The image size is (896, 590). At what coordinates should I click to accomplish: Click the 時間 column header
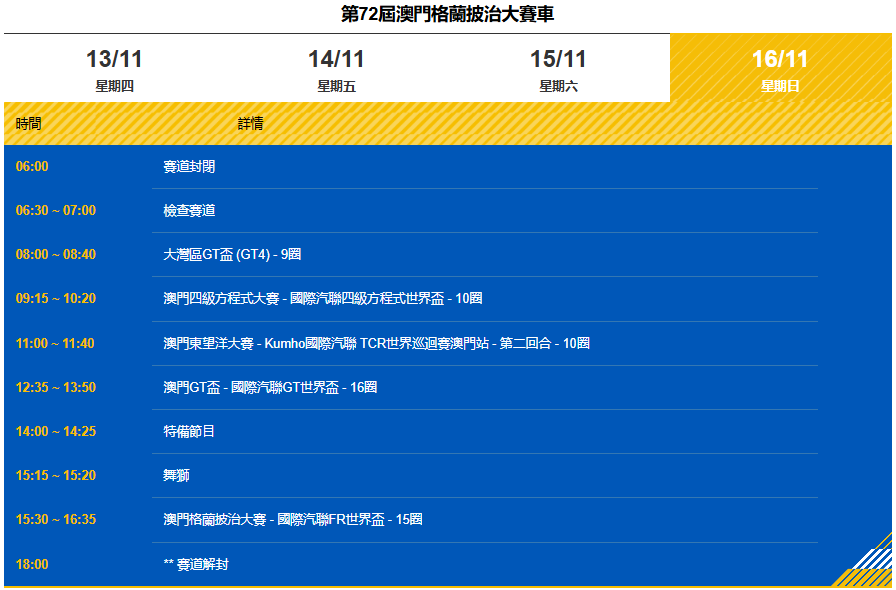tap(29, 124)
